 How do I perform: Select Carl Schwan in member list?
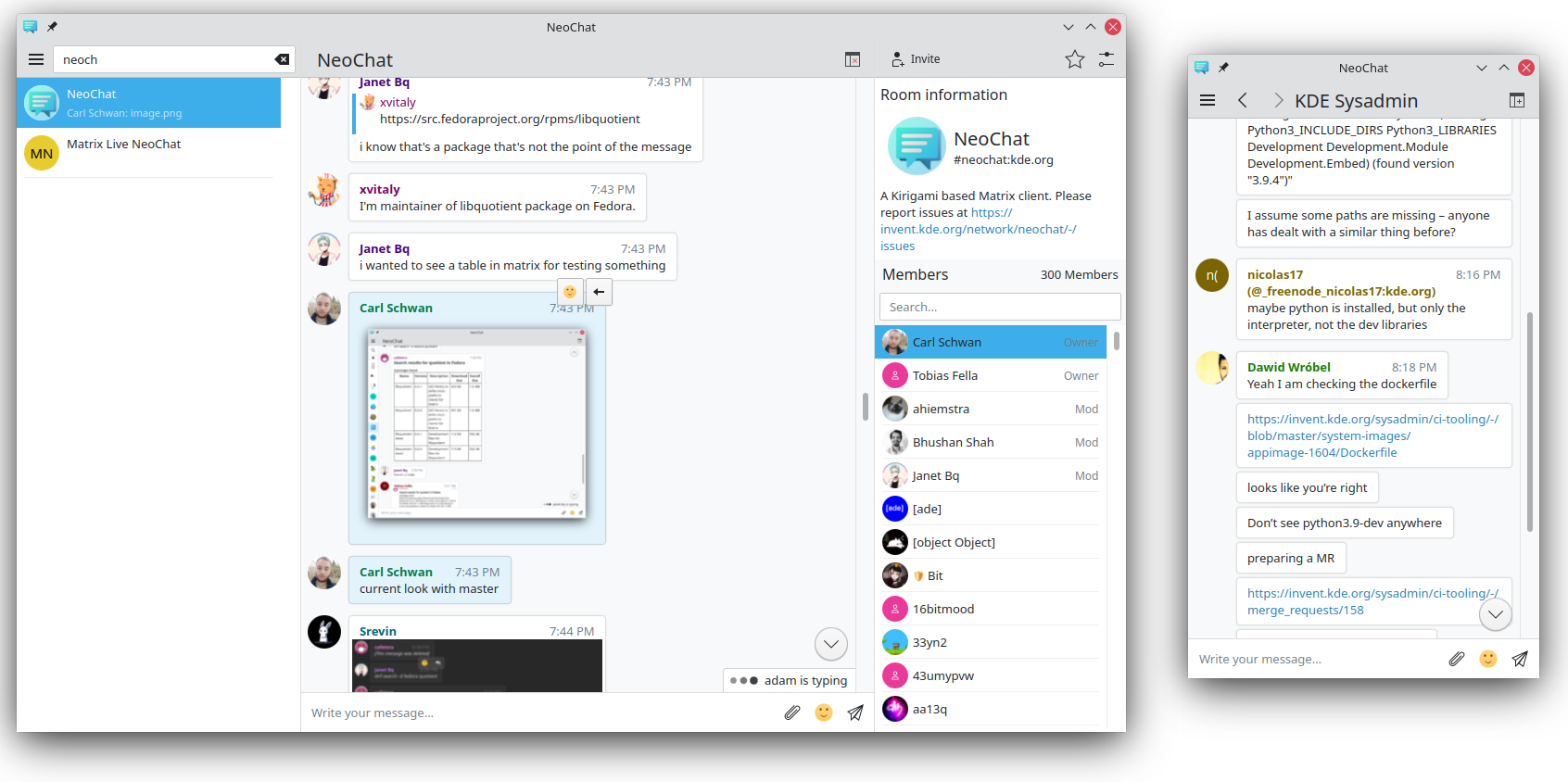(991, 342)
